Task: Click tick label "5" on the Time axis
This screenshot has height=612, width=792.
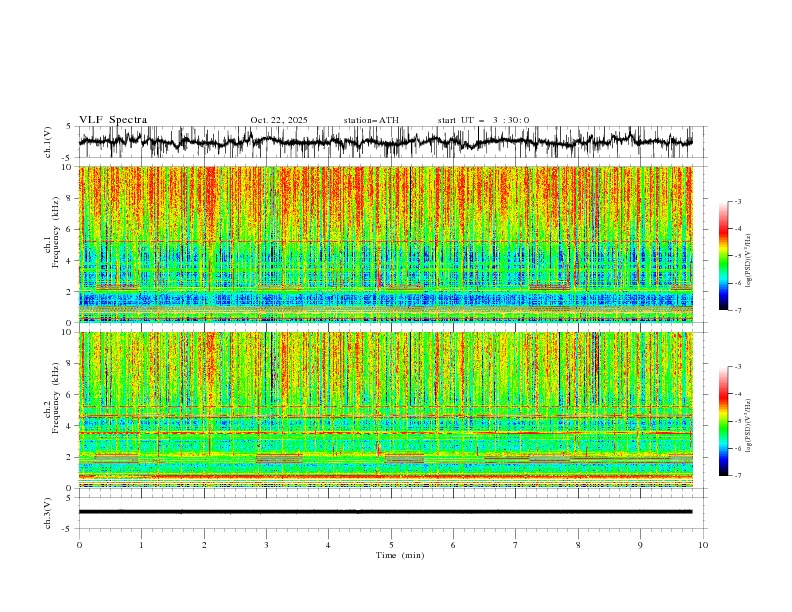Action: pos(391,545)
